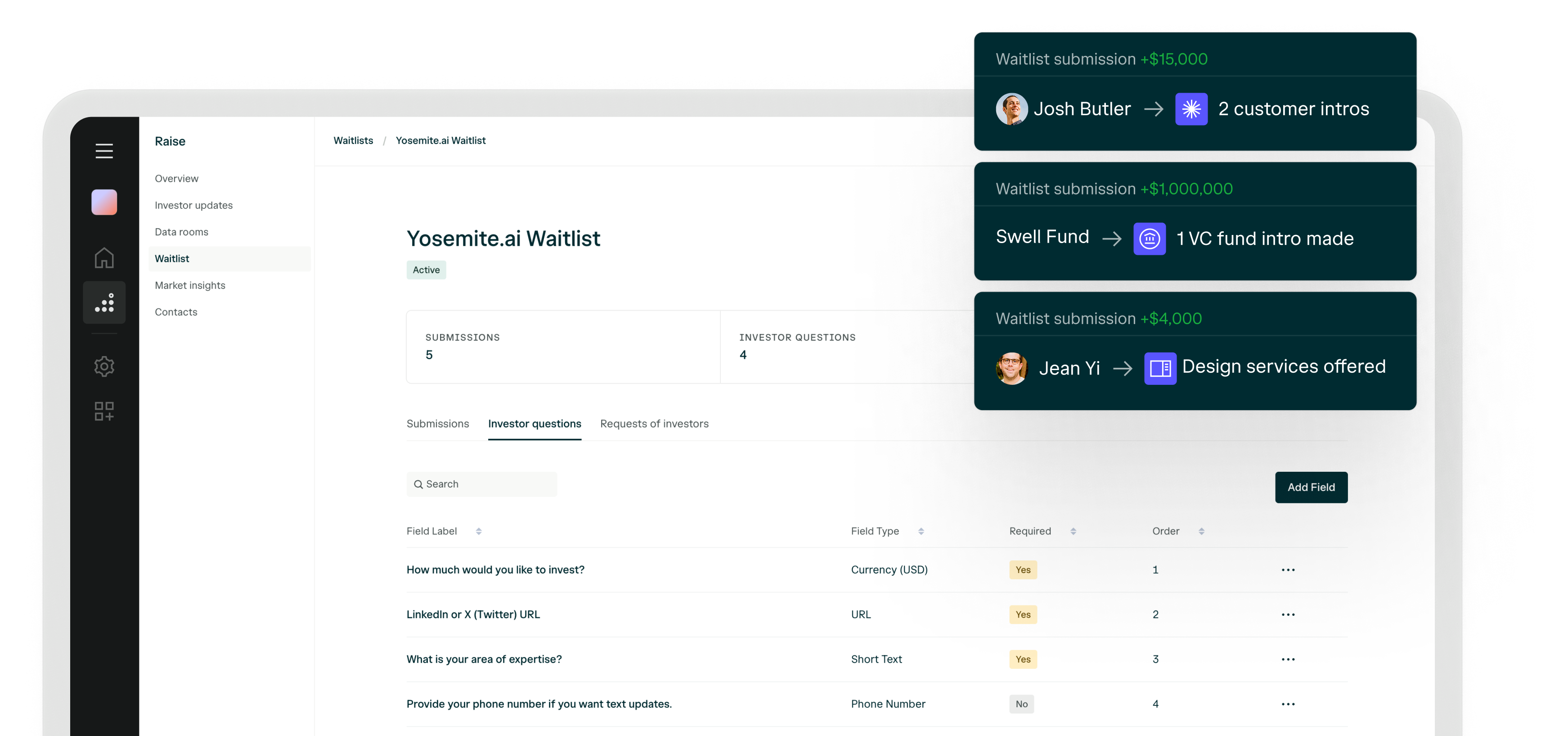Open the hamburger menu icon
1568x736 pixels.
(104, 151)
